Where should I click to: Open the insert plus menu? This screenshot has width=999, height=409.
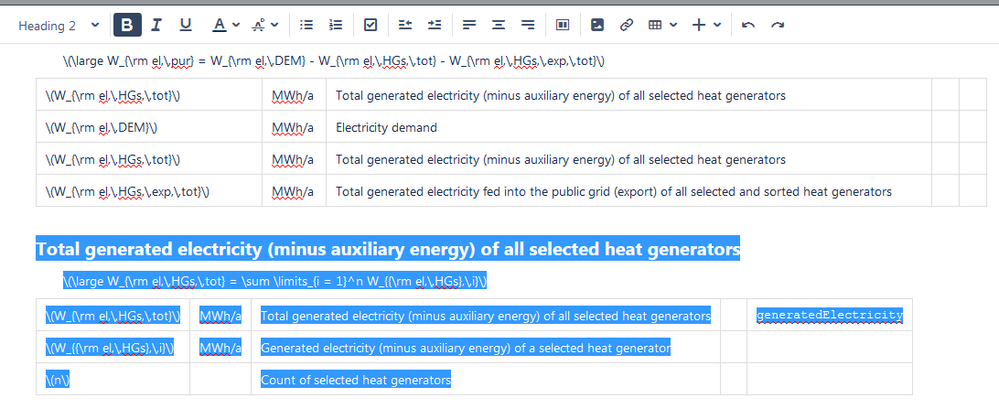[707, 25]
